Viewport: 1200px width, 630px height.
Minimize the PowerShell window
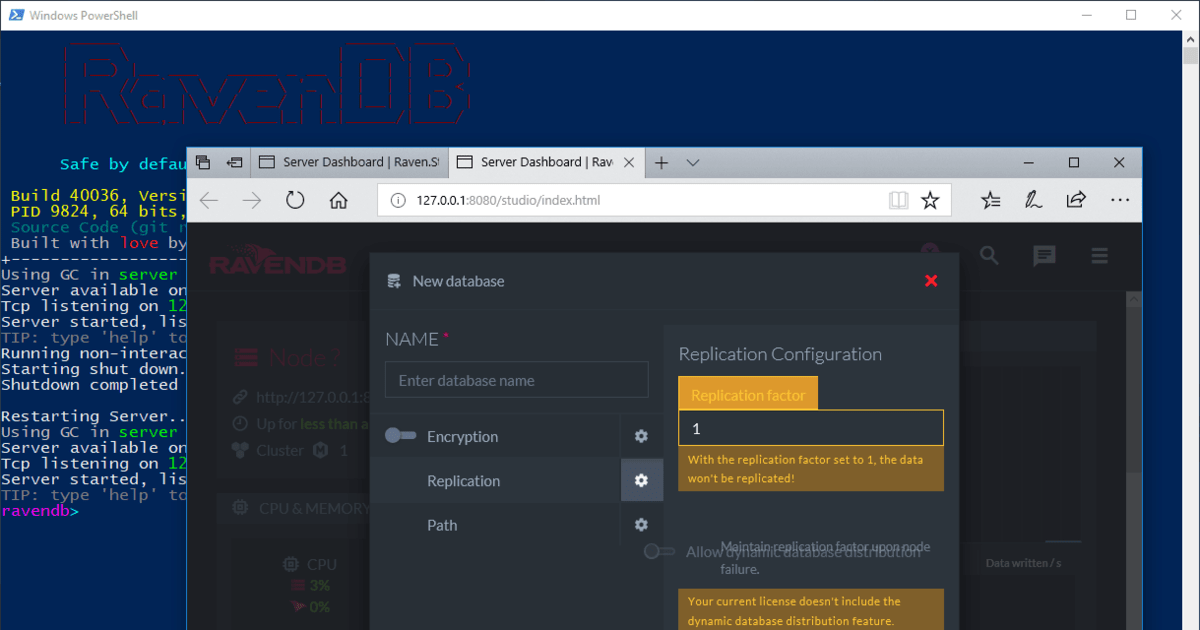pyautogui.click(x=1086, y=15)
